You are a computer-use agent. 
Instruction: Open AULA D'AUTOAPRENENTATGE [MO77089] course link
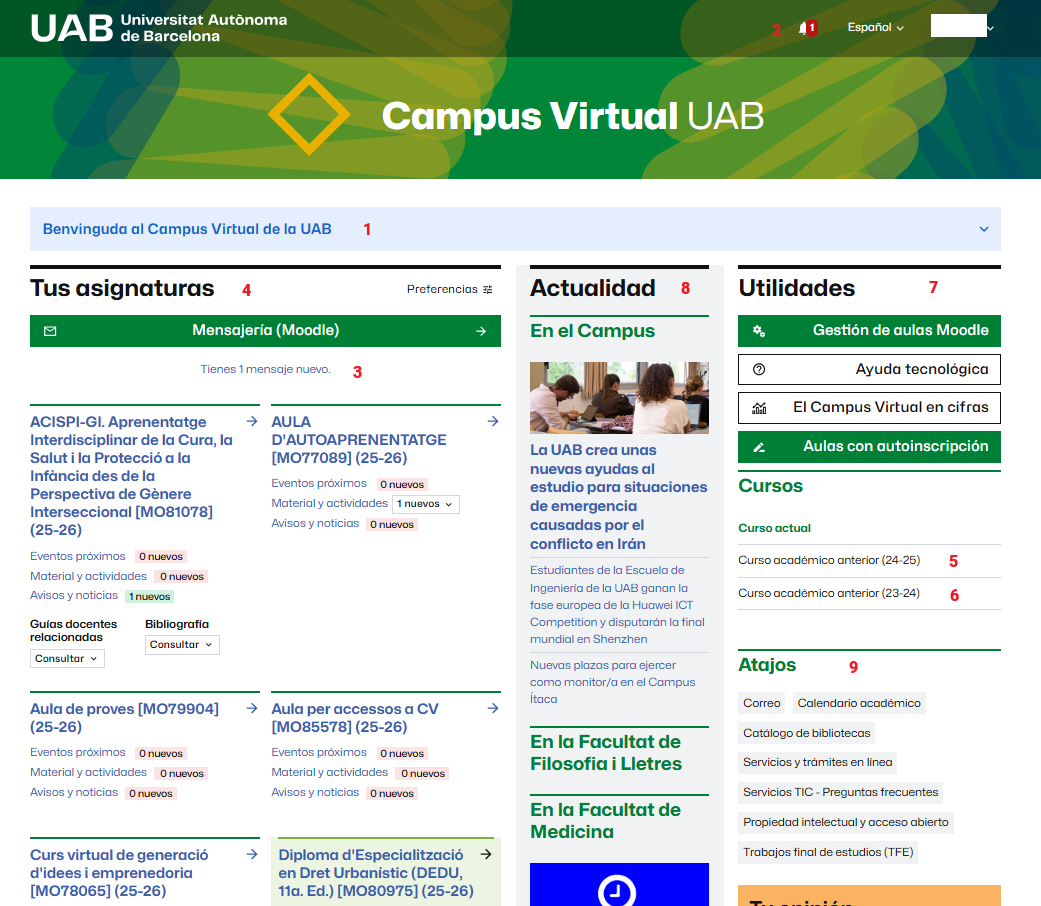[359, 439]
